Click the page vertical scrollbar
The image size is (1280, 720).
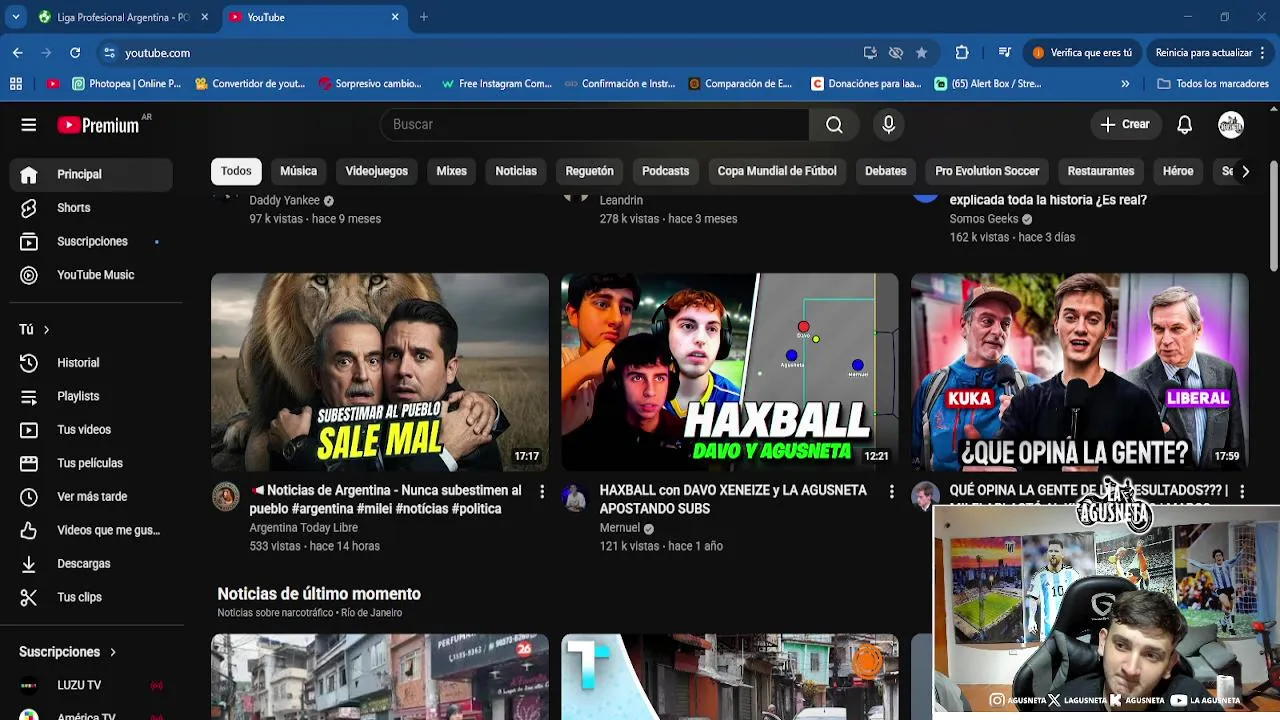1273,215
